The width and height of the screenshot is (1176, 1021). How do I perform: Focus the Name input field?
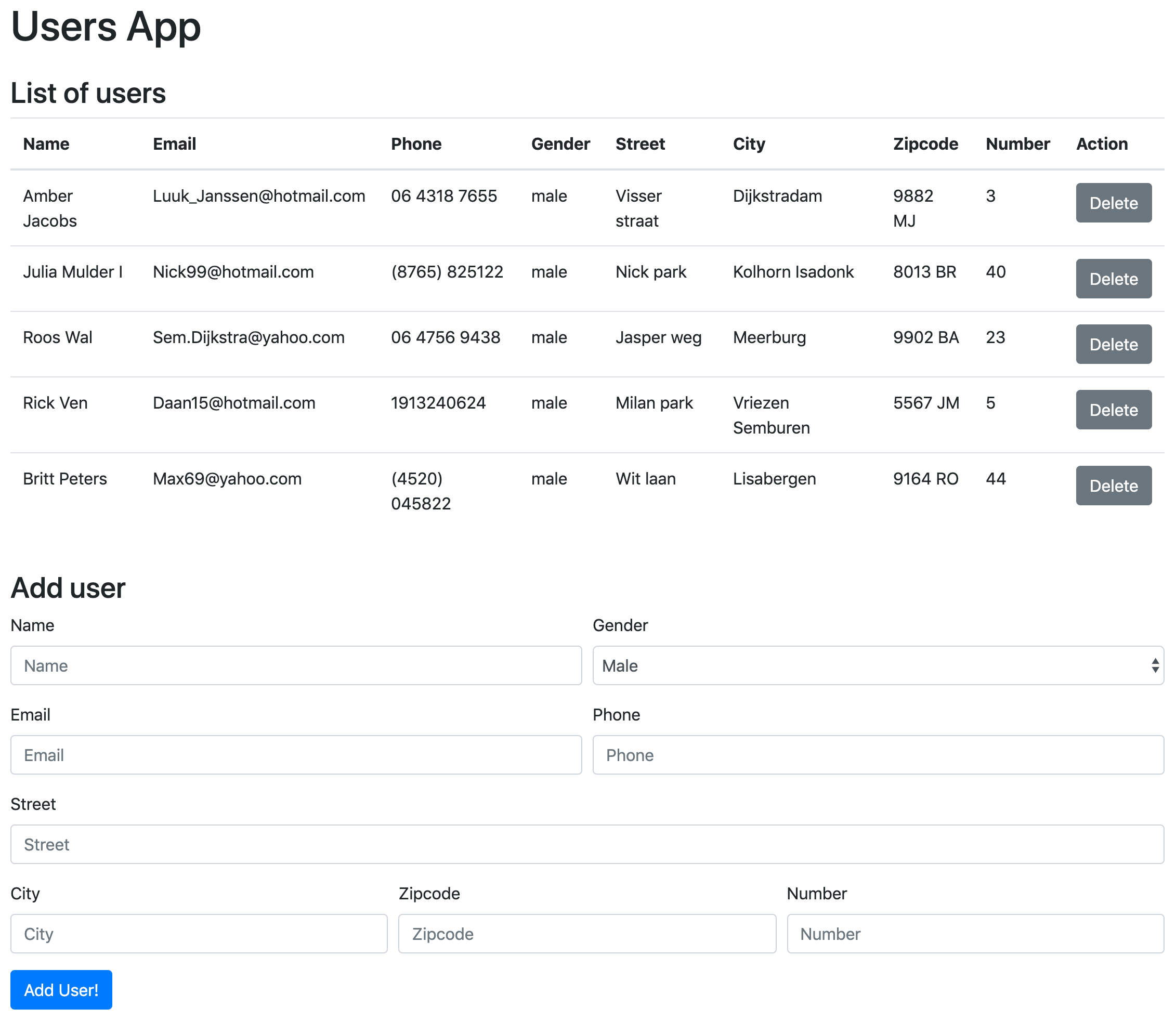tap(296, 665)
